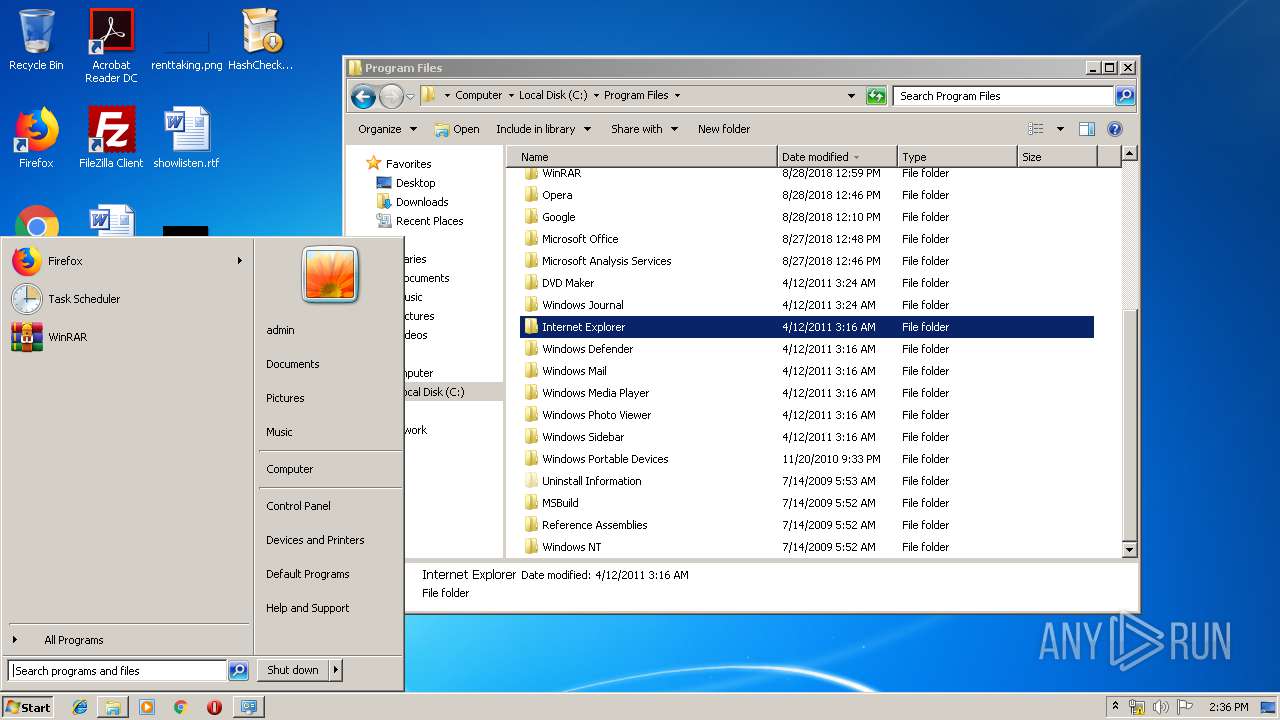Toggle the preview pane button

pyautogui.click(x=1087, y=129)
